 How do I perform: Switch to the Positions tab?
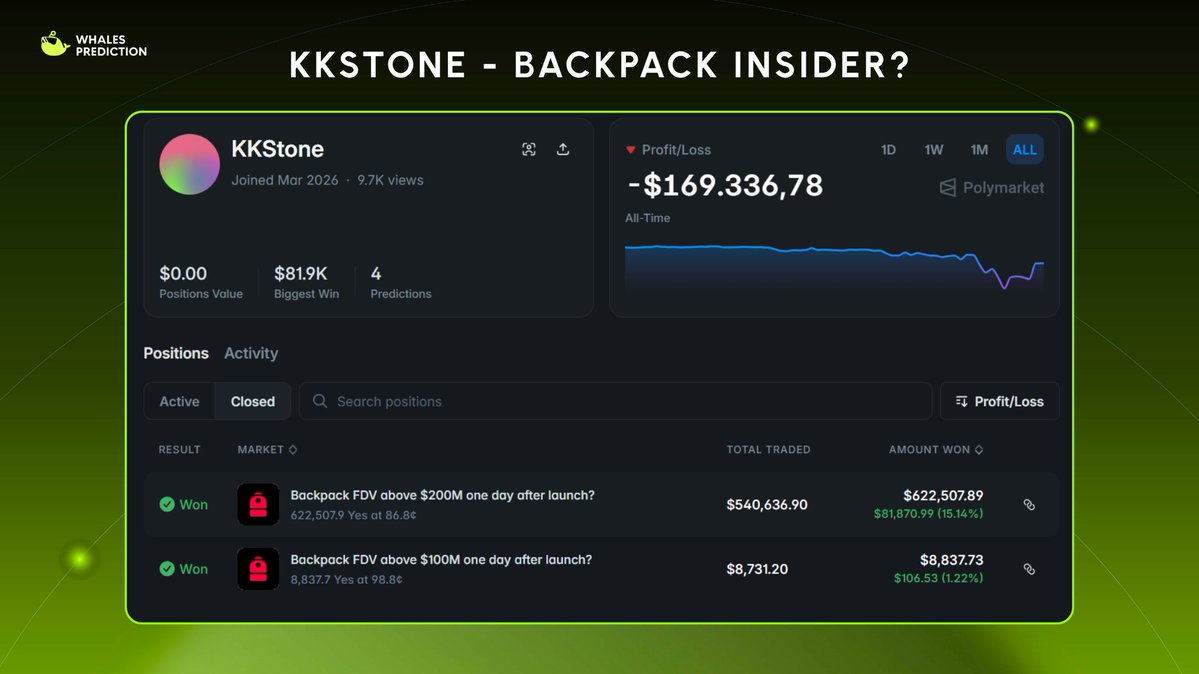[176, 353]
